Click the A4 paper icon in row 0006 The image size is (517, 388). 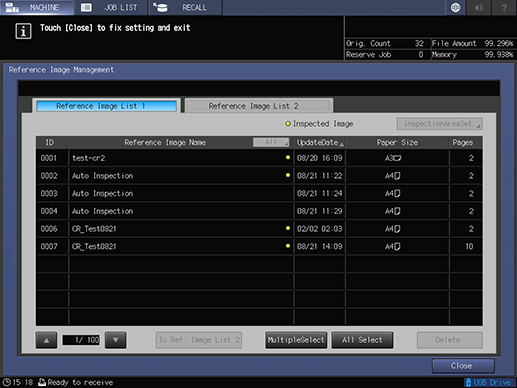[393, 229]
